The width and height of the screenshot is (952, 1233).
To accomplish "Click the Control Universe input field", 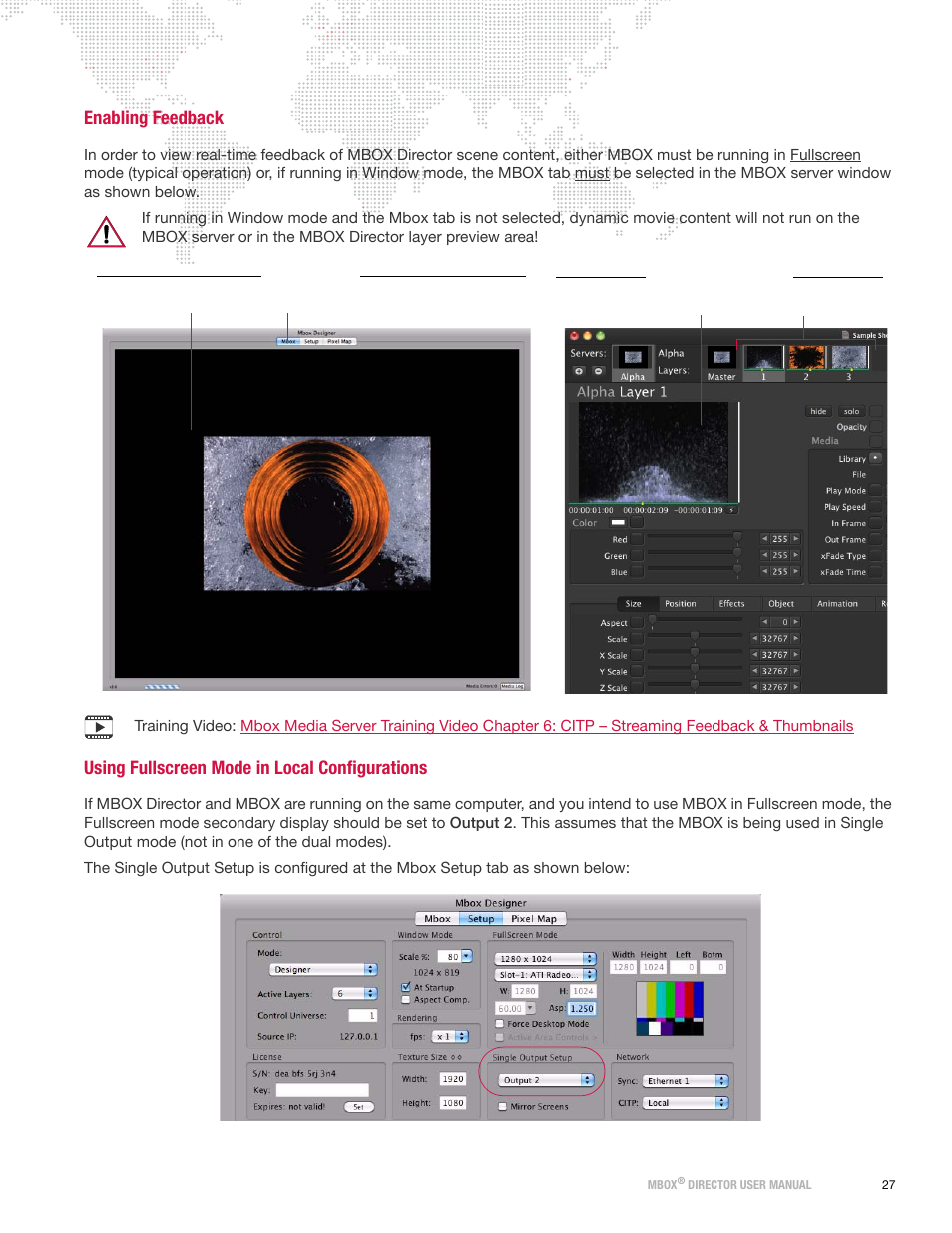I will (363, 1016).
